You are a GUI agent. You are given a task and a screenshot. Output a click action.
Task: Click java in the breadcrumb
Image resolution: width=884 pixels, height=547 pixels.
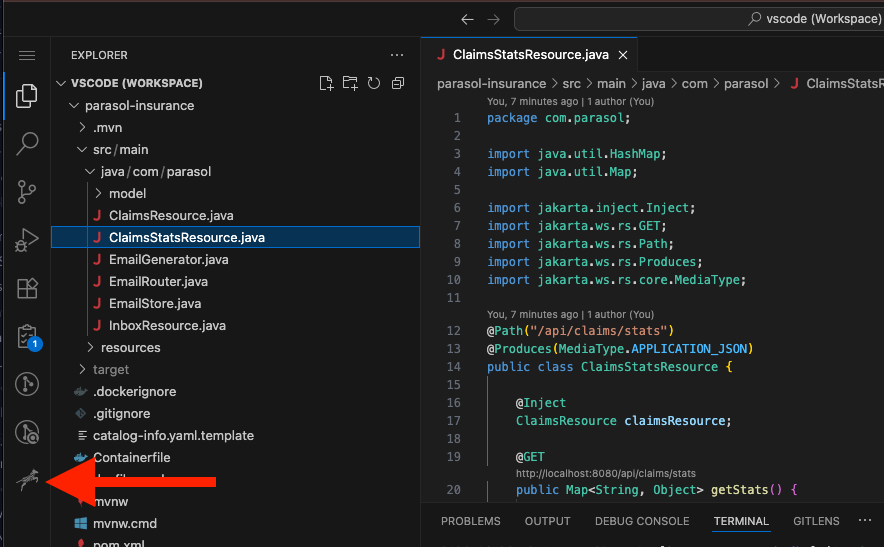[653, 84]
